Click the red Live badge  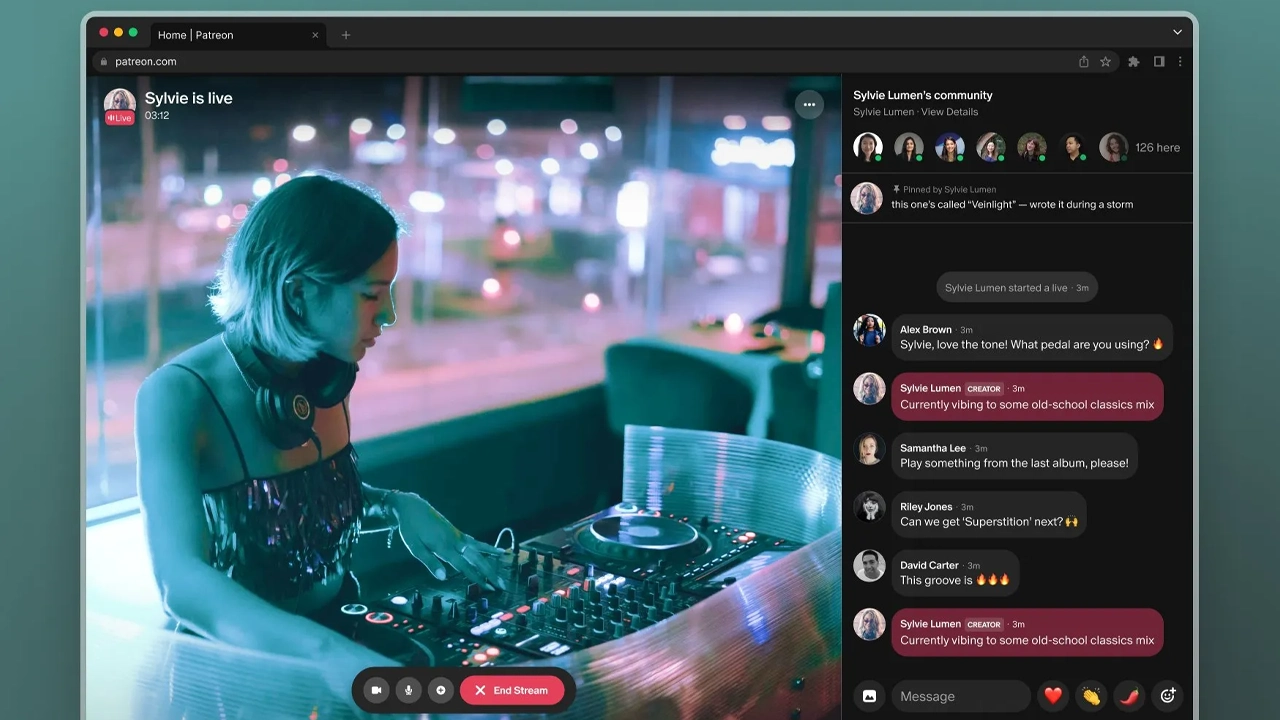tap(120, 118)
